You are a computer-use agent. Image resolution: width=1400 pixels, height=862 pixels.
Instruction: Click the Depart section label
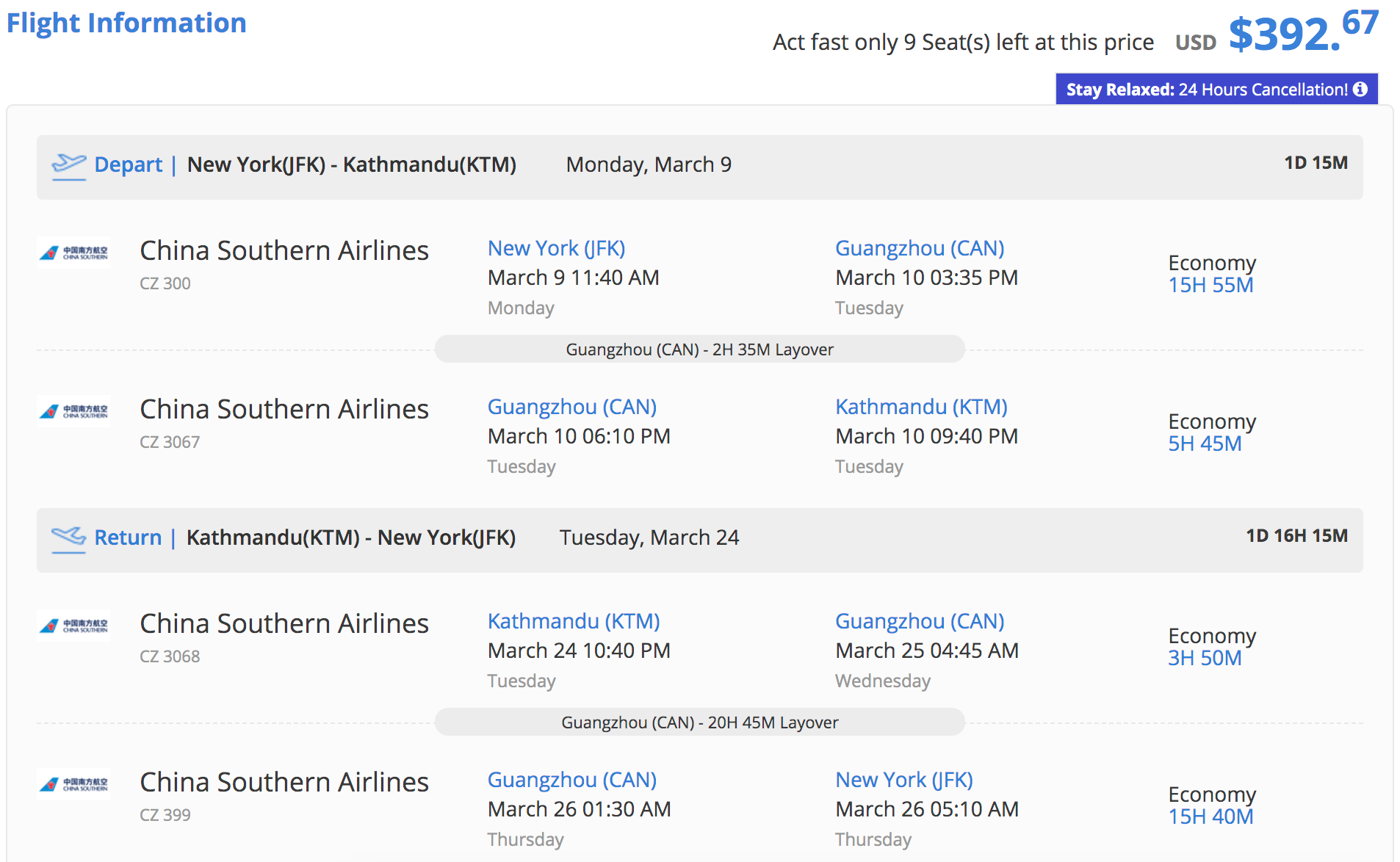(x=129, y=164)
